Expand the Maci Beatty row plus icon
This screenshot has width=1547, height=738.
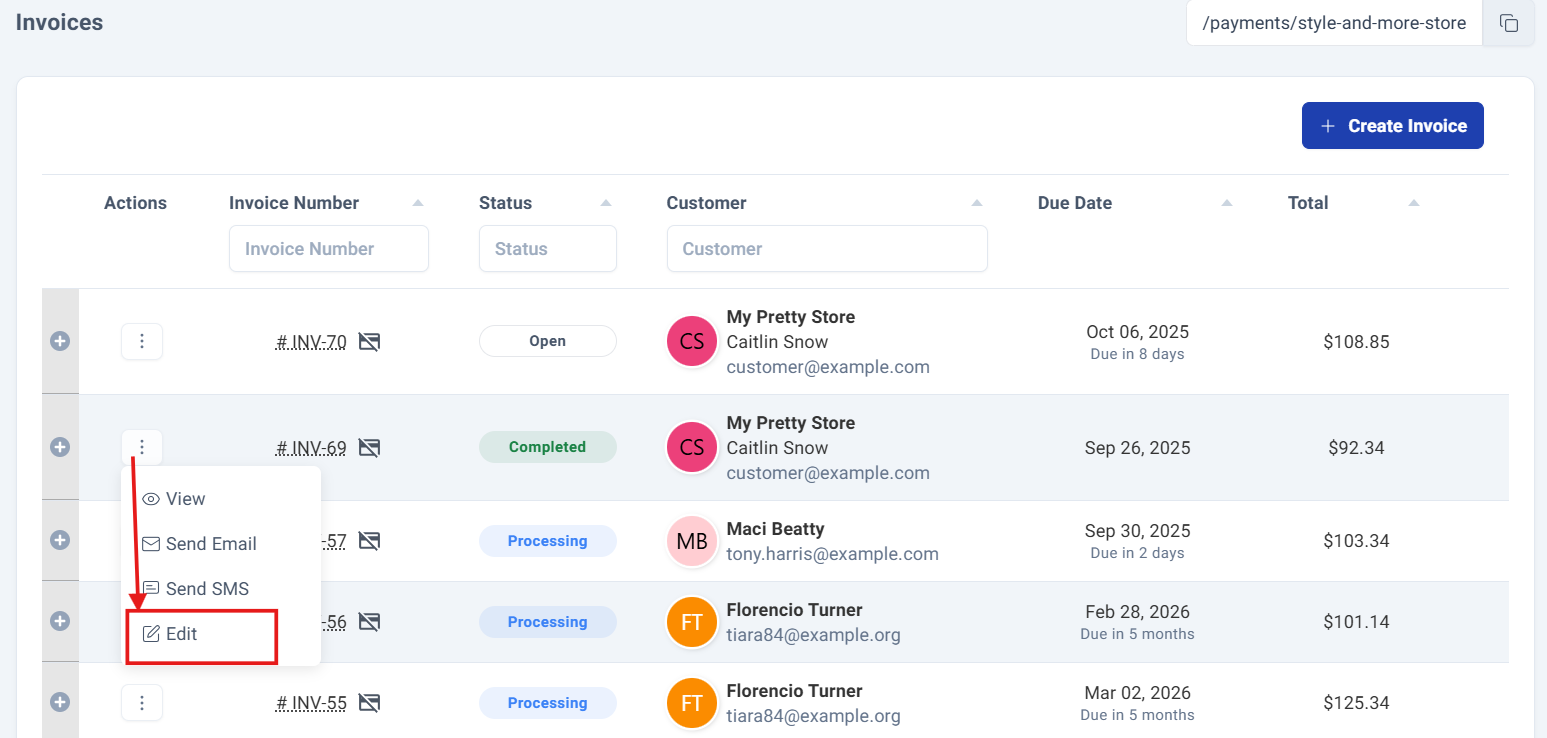point(60,541)
